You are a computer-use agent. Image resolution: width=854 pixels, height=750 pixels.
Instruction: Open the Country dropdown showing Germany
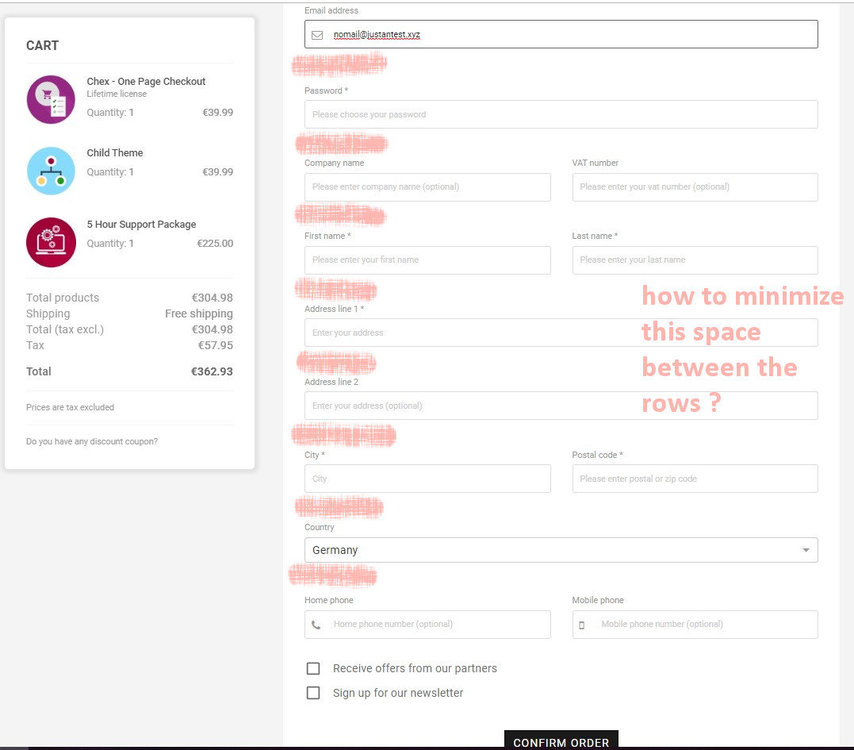560,550
